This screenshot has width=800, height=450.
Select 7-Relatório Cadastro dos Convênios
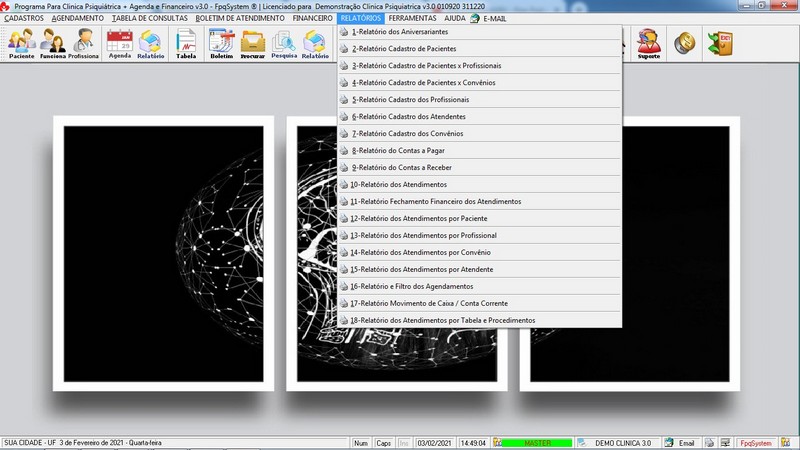[480, 133]
